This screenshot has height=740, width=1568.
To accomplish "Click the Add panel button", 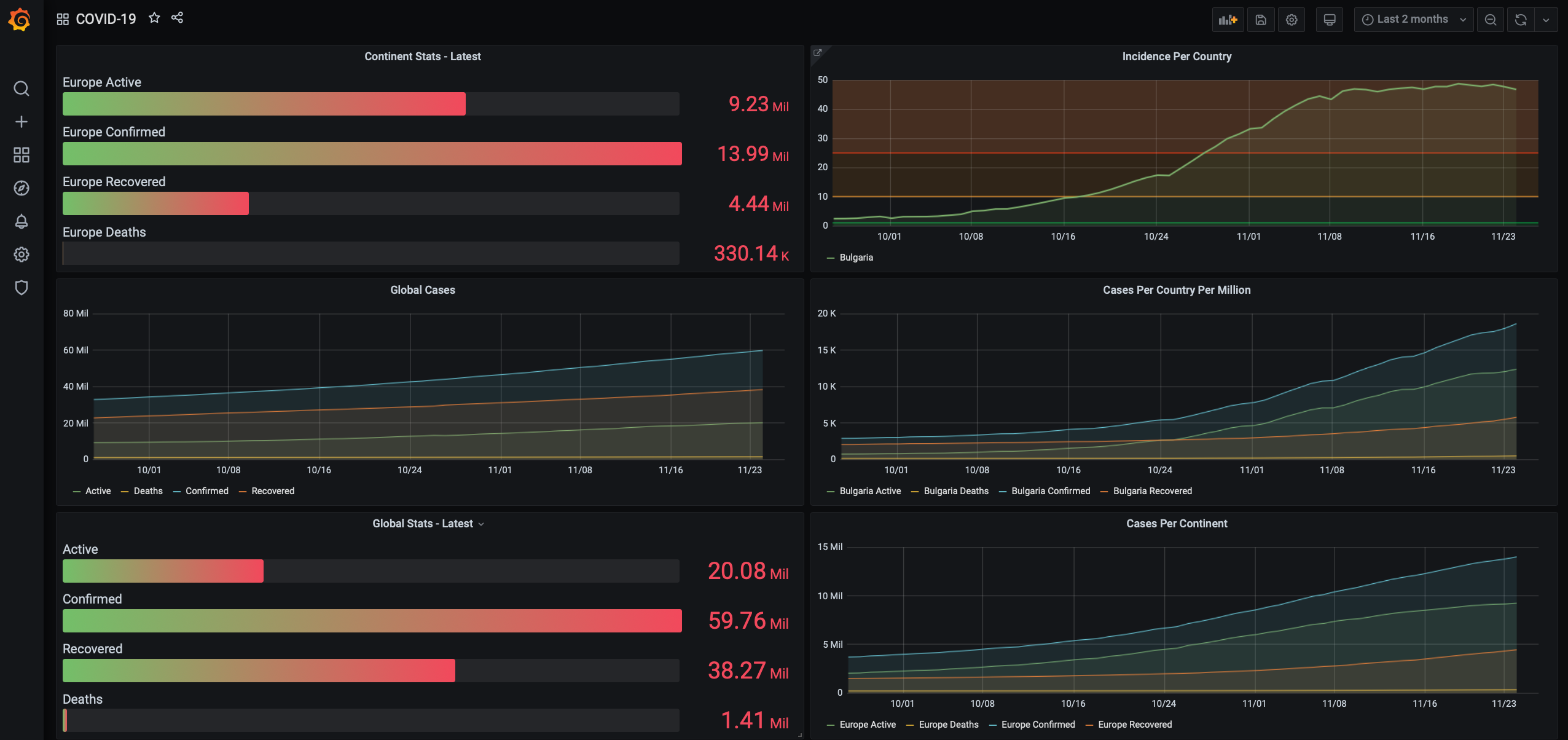I will coord(1227,20).
